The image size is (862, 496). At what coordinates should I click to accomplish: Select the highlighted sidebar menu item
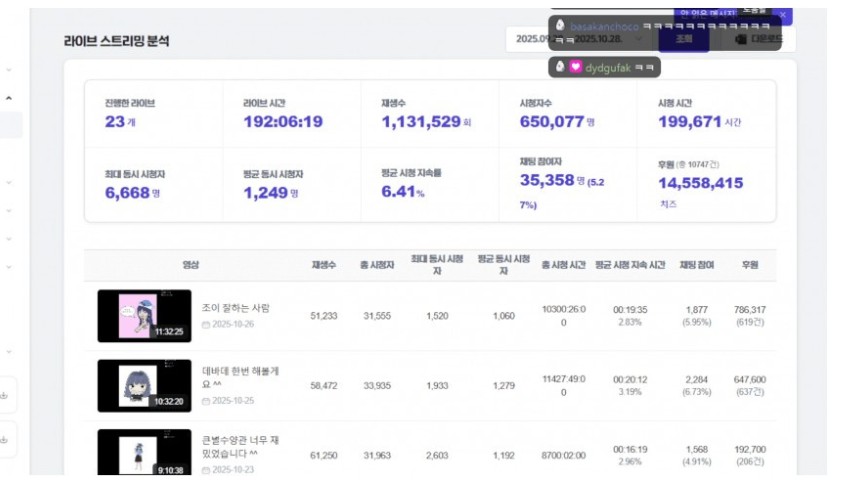tap(11, 125)
